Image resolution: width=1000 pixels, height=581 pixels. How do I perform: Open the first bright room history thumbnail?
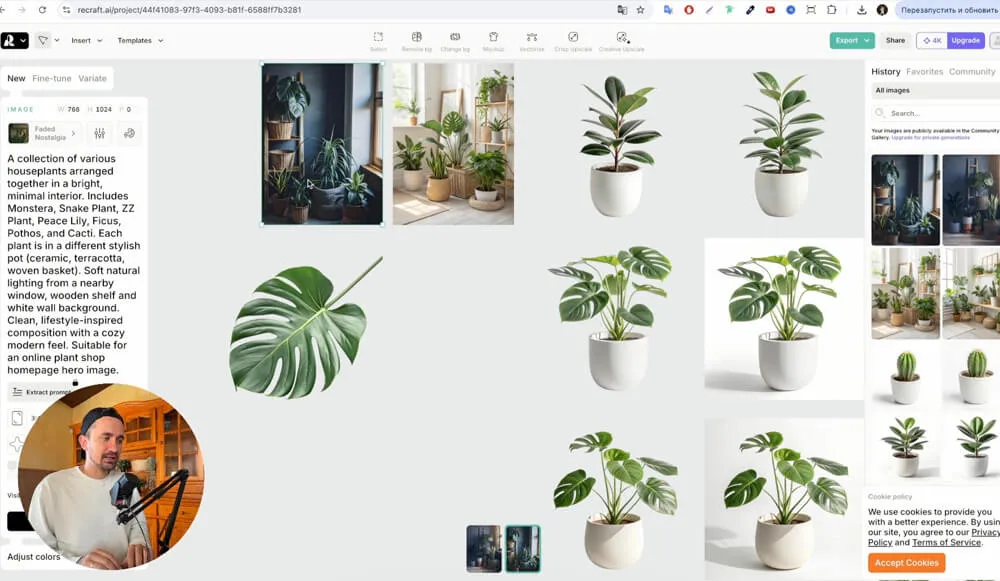(905, 293)
